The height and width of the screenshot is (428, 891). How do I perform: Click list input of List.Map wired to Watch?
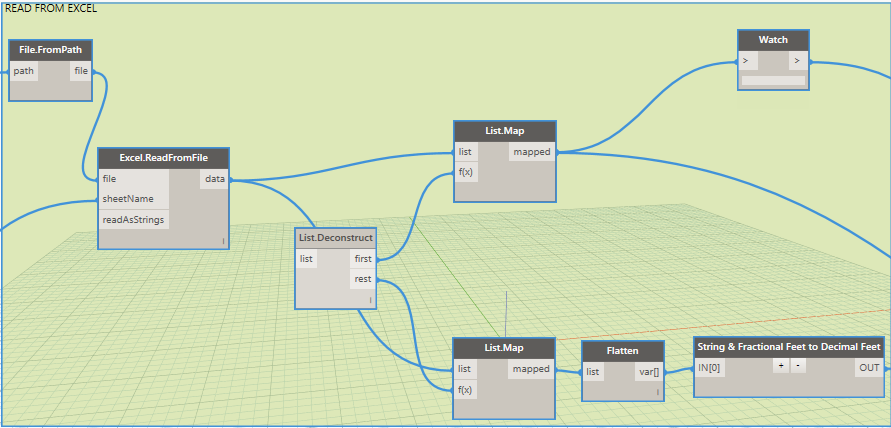tap(467, 152)
